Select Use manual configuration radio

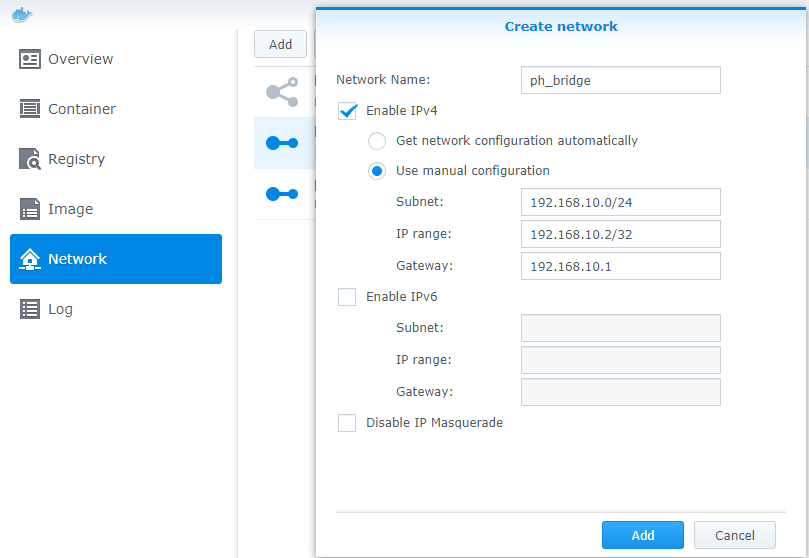pyautogui.click(x=377, y=171)
